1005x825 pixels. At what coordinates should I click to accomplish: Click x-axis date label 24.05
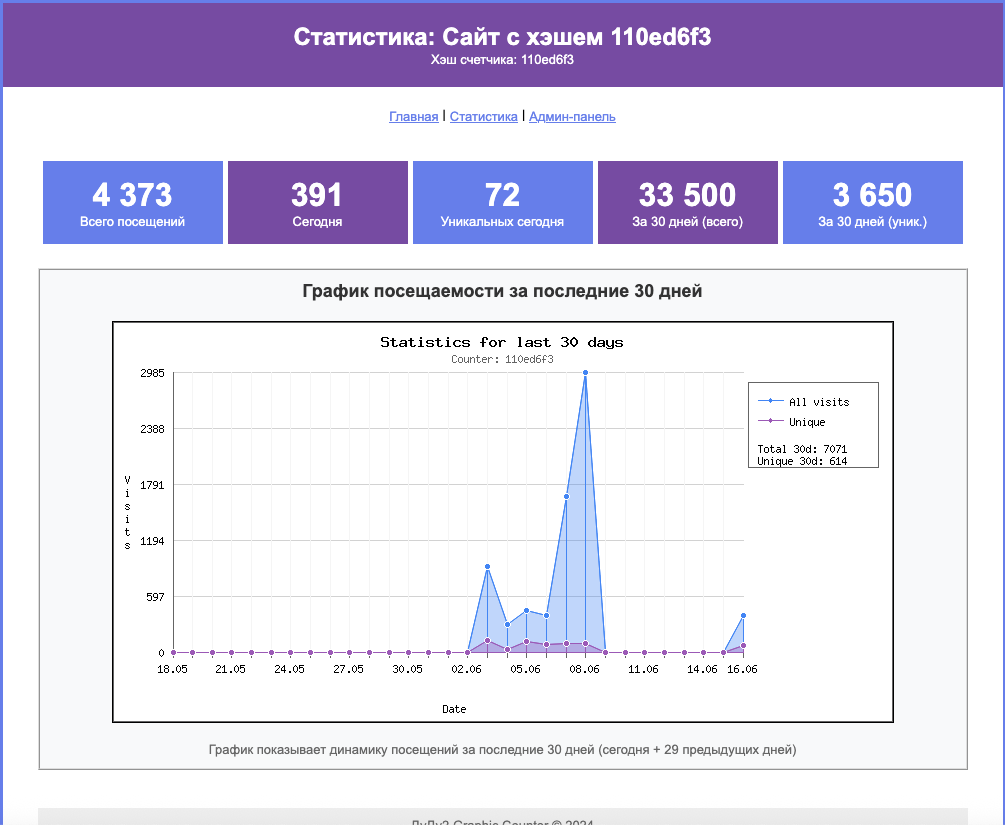(x=290, y=669)
